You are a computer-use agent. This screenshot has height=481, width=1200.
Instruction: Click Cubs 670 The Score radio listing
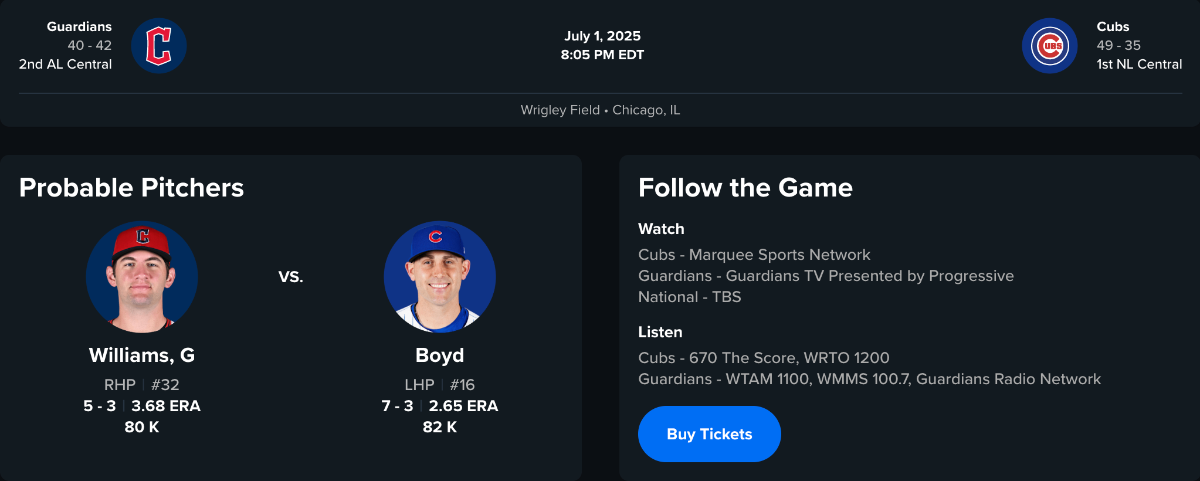pyautogui.click(x=763, y=358)
